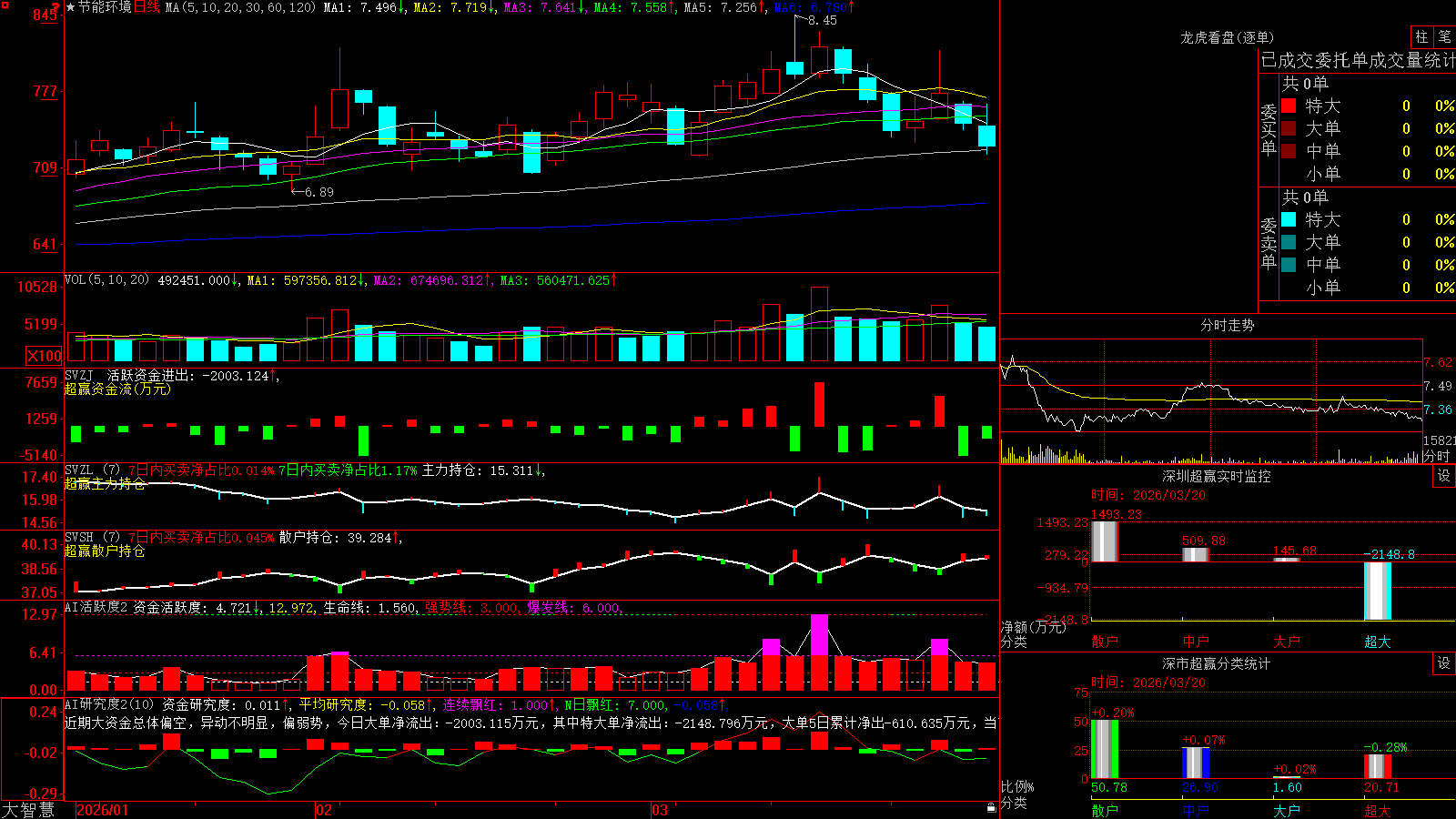This screenshot has width=1456, height=819.
Task: Click the 近期大资金总体偏空 analysis text line
Action: coord(531,723)
